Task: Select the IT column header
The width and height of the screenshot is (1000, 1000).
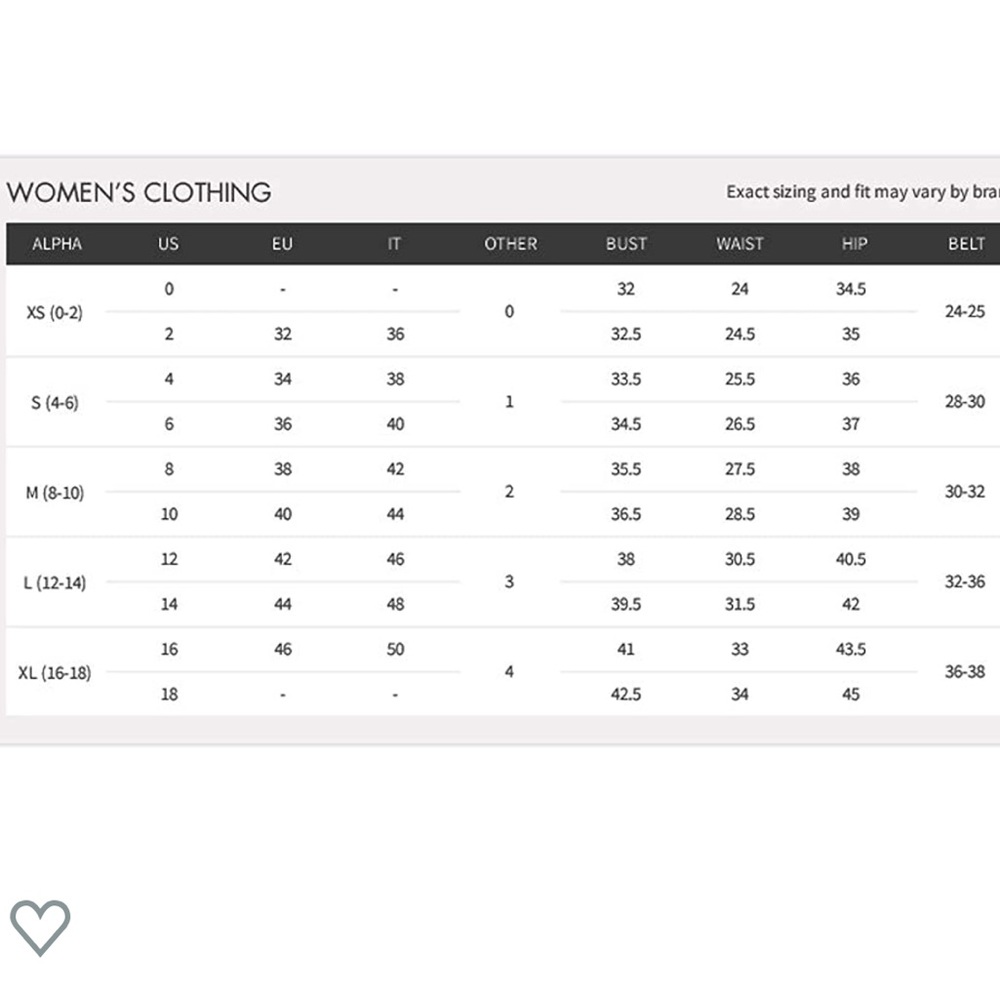Action: point(394,244)
